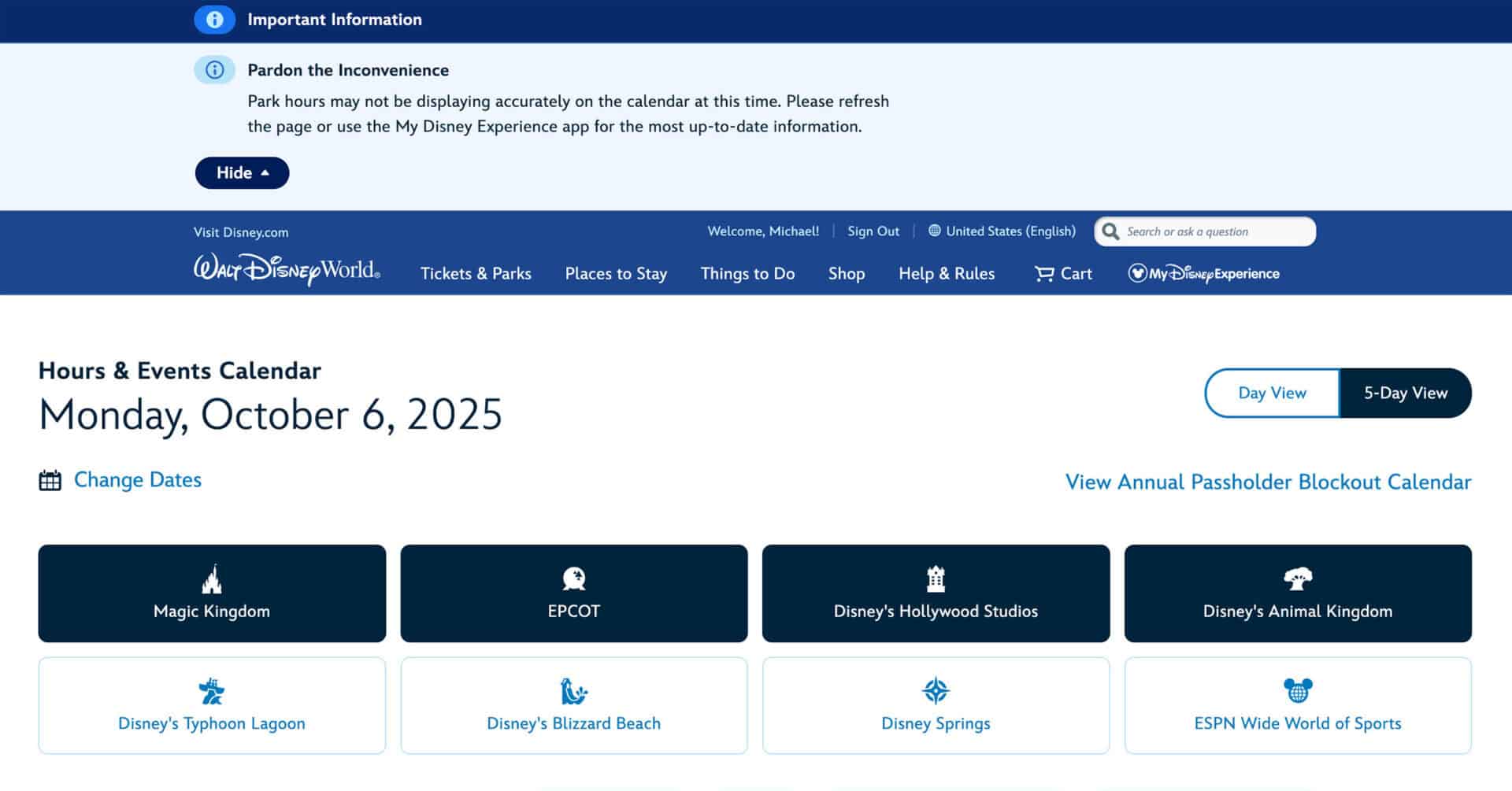1512x791 pixels.
Task: Open Change Dates calendar picker
Action: [137, 480]
